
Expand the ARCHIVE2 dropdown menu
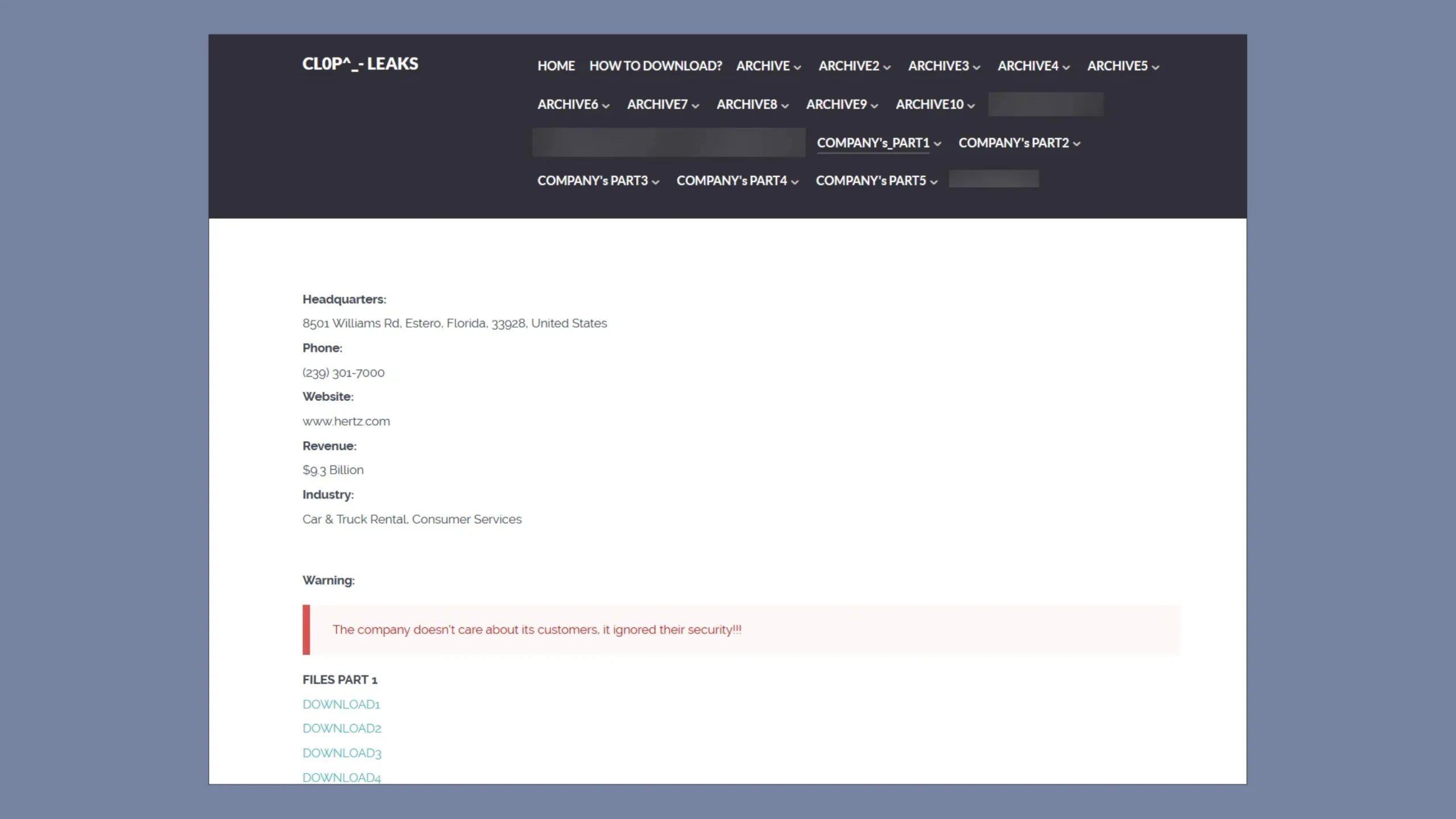coord(854,66)
